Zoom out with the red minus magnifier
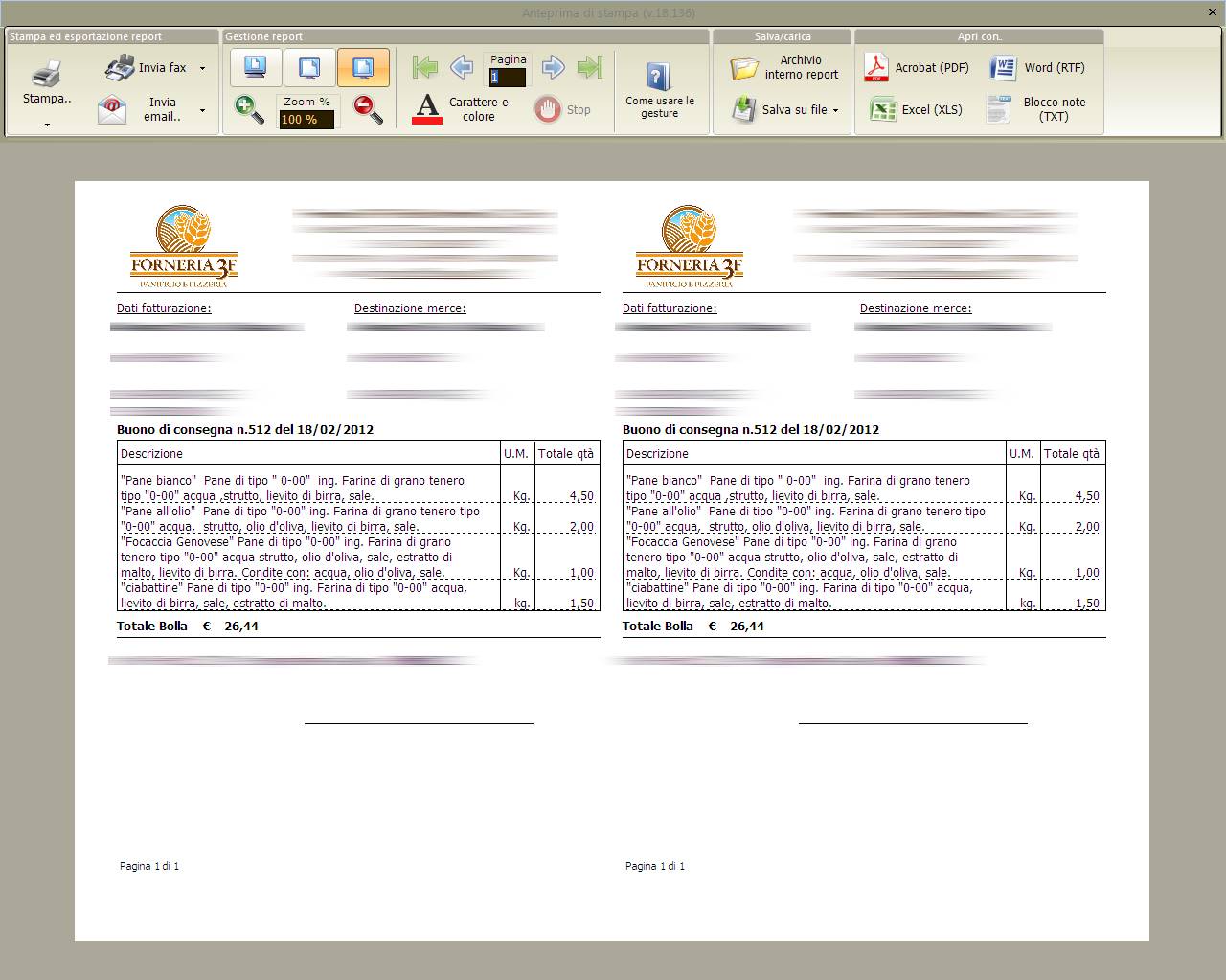1226x980 pixels. [x=369, y=109]
